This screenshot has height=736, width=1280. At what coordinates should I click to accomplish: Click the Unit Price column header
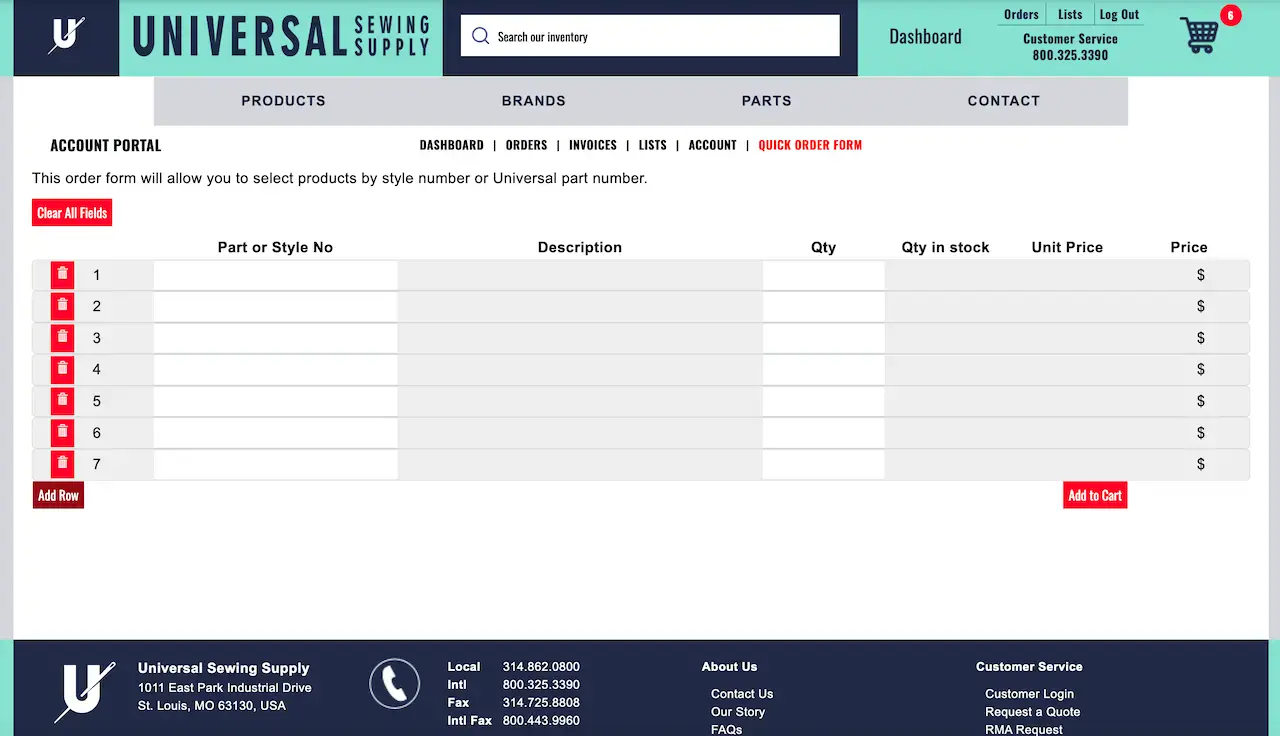pyautogui.click(x=1067, y=247)
